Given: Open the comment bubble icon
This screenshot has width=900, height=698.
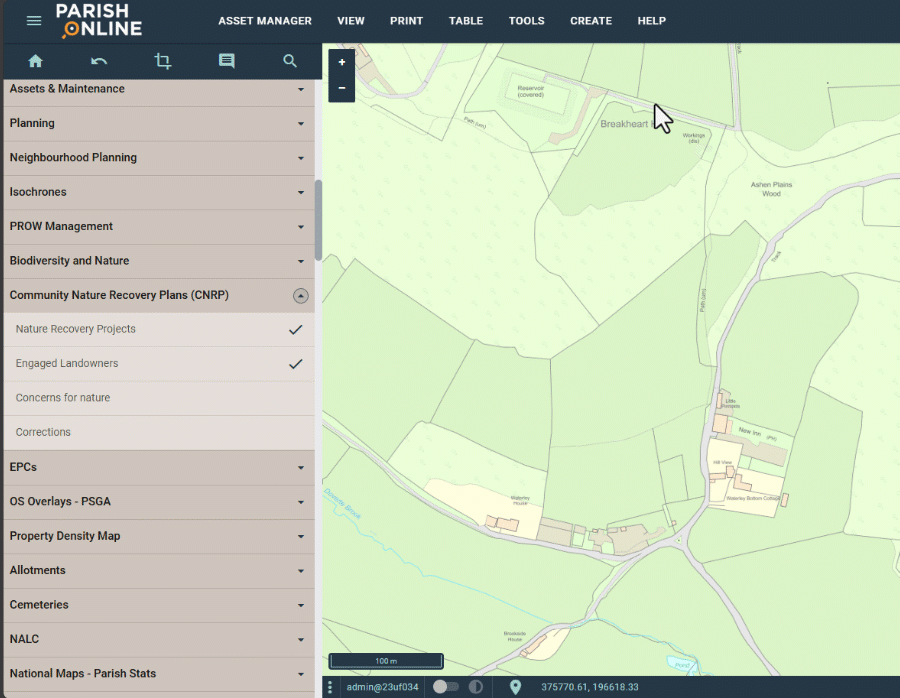Looking at the screenshot, I should (227, 62).
